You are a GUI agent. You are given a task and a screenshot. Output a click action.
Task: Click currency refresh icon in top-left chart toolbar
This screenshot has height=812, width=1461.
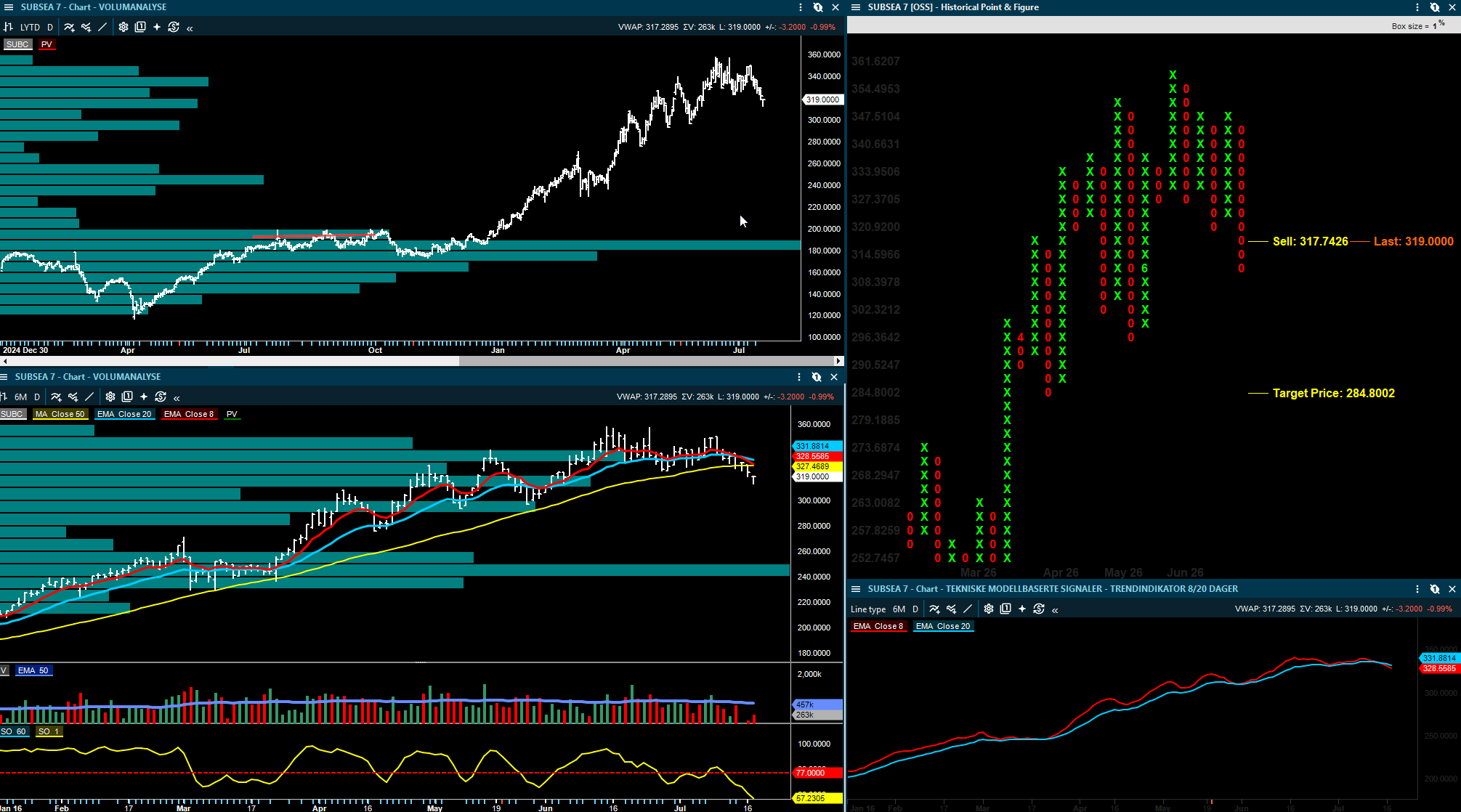click(x=174, y=27)
